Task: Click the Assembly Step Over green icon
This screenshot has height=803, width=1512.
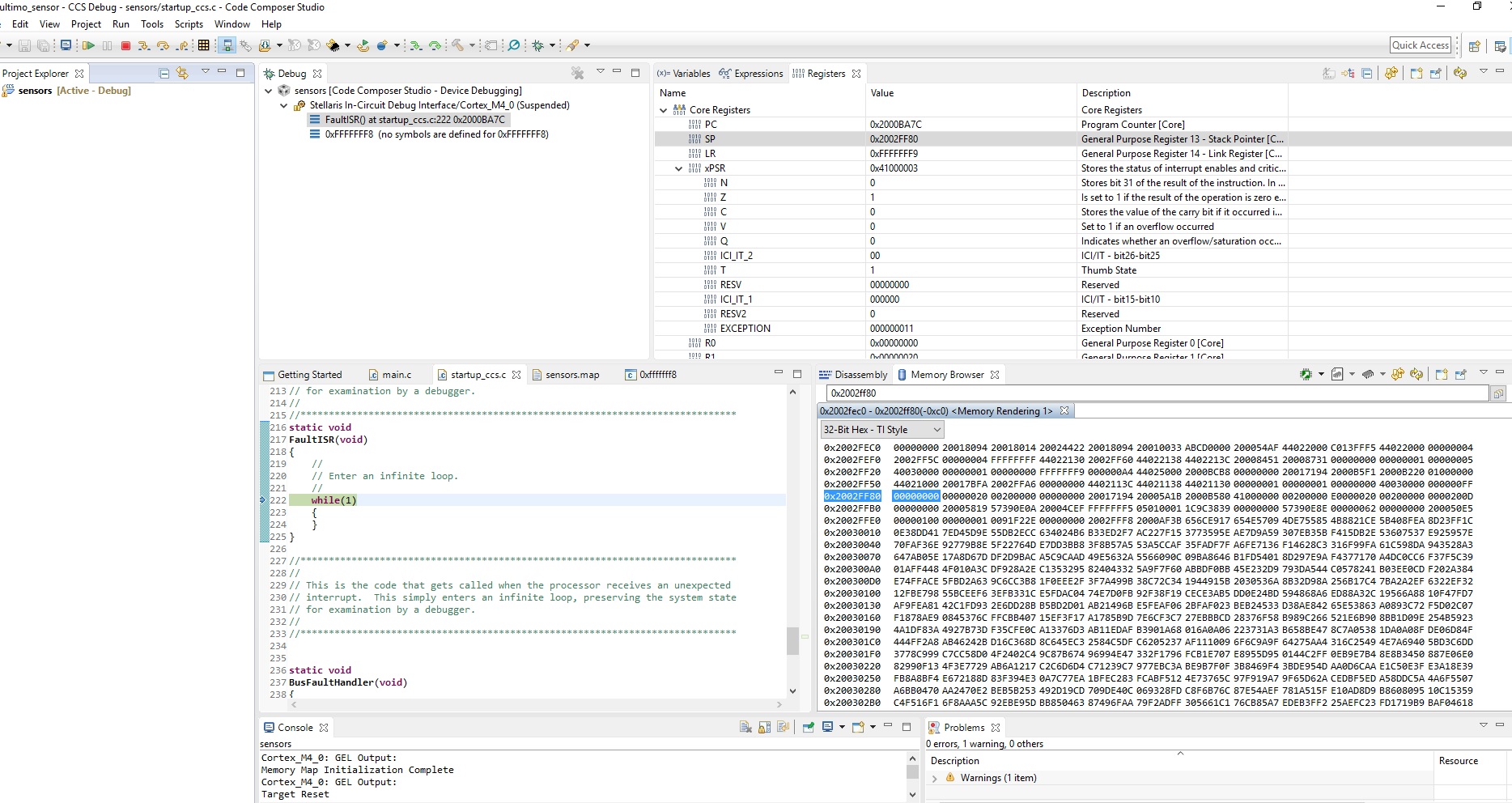Action: tap(435, 45)
